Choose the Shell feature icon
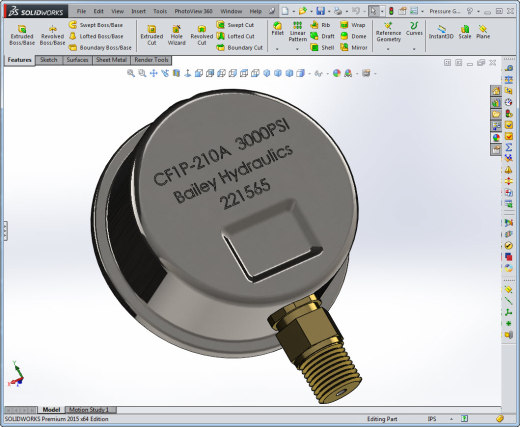 point(322,48)
